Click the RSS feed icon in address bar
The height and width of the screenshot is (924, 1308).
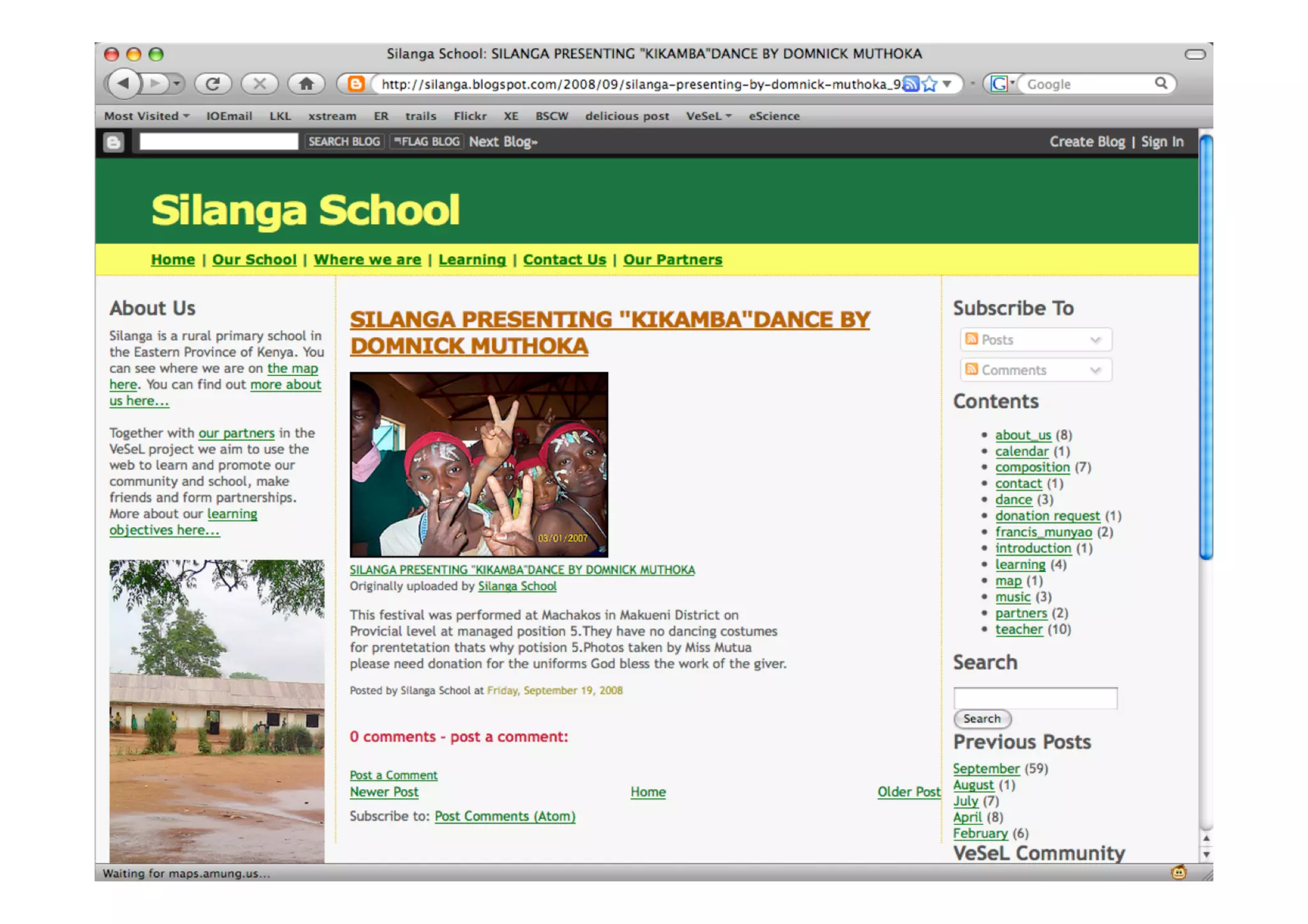tap(911, 84)
